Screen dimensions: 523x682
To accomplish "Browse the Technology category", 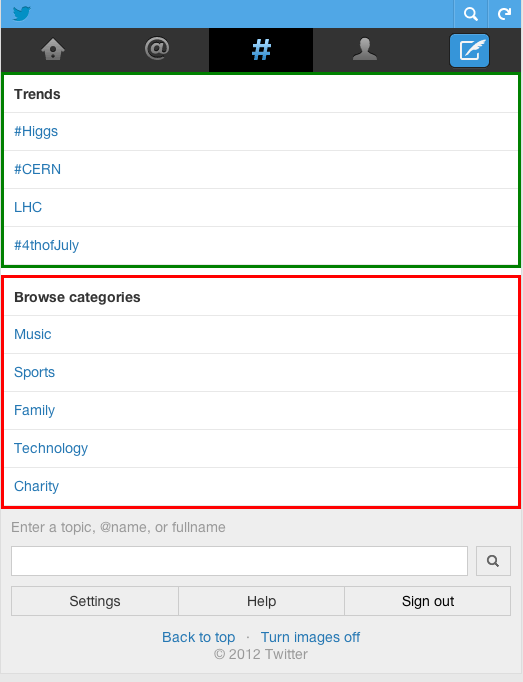I will (x=51, y=448).
